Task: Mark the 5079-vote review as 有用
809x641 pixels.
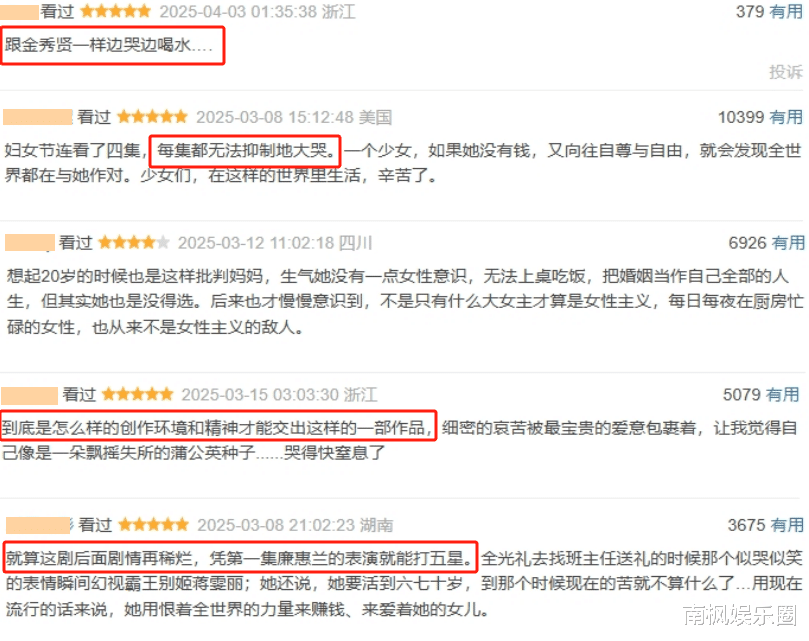Action: [x=782, y=394]
